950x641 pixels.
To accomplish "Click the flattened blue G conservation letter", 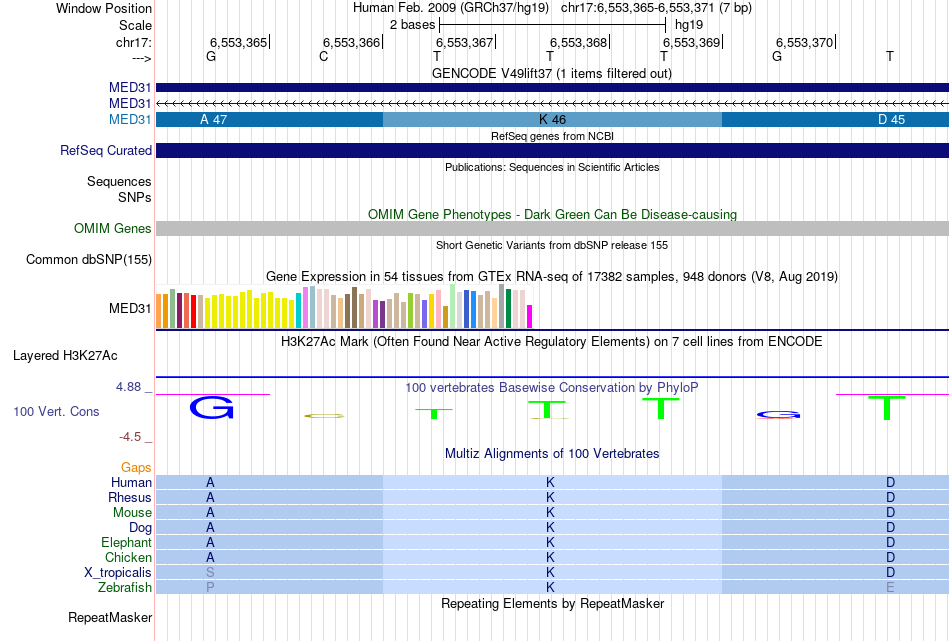I will pos(778,415).
